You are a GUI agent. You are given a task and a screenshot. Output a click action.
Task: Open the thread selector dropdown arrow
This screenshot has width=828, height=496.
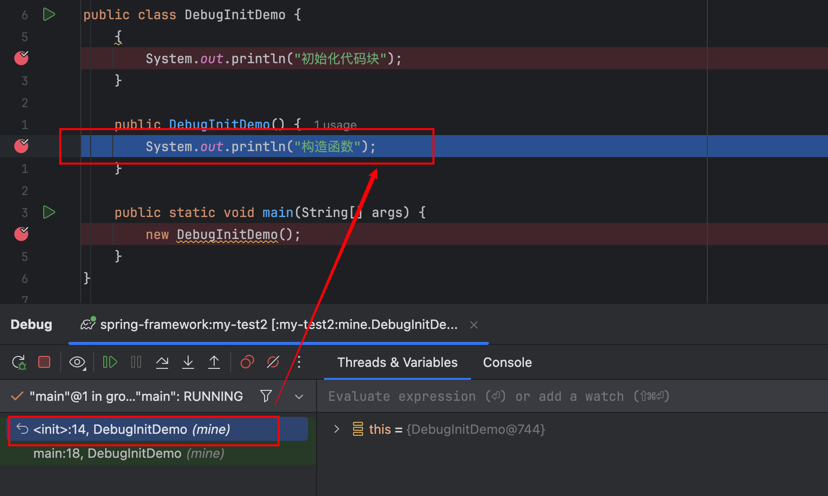pos(299,397)
